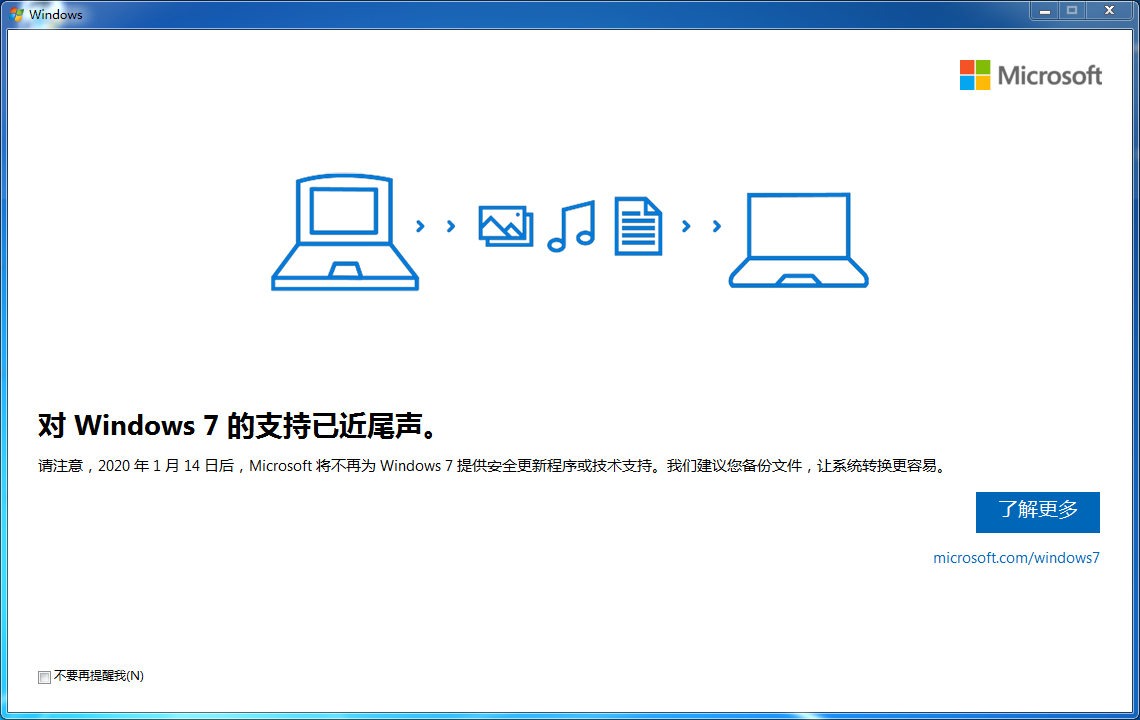Click chevron just left of pictures icon
Screen dimensions: 1140x720
451,226
